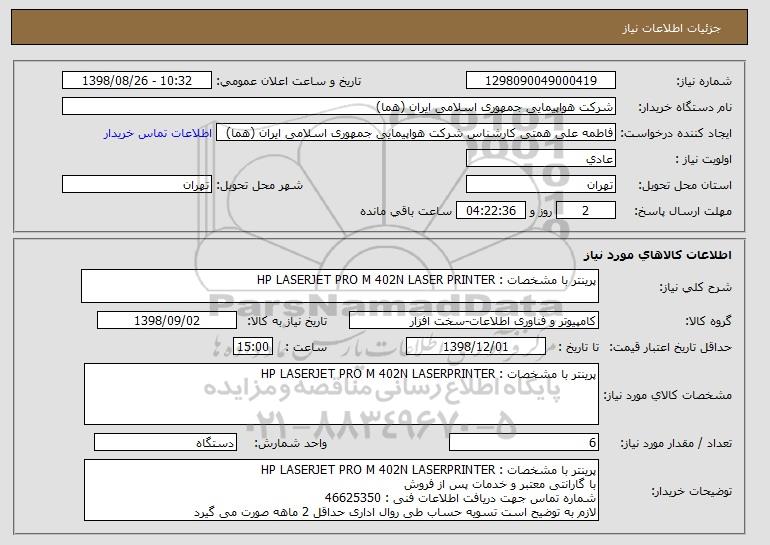Viewport: 770px width, 545px height.
Task: Click the مهلت ارسال پاسخ label
Action: click(683, 212)
